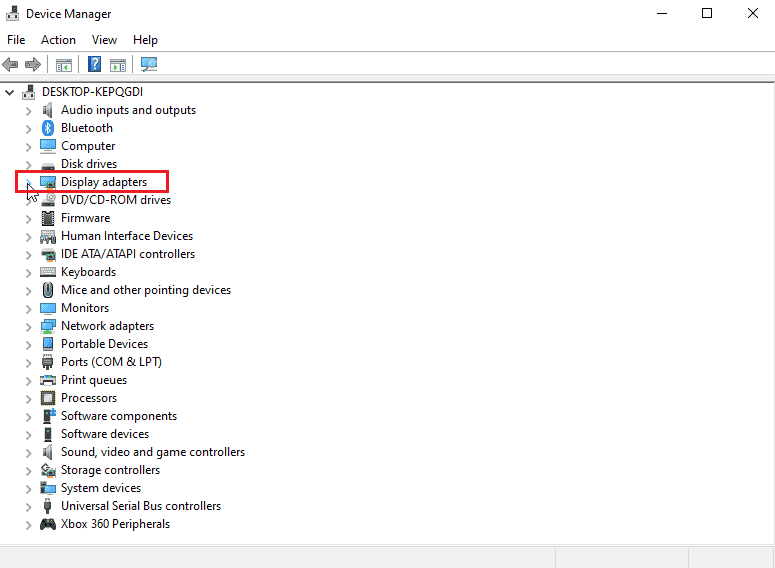Click the Universal Serial Bus controllers icon
775x568 pixels.
point(47,506)
